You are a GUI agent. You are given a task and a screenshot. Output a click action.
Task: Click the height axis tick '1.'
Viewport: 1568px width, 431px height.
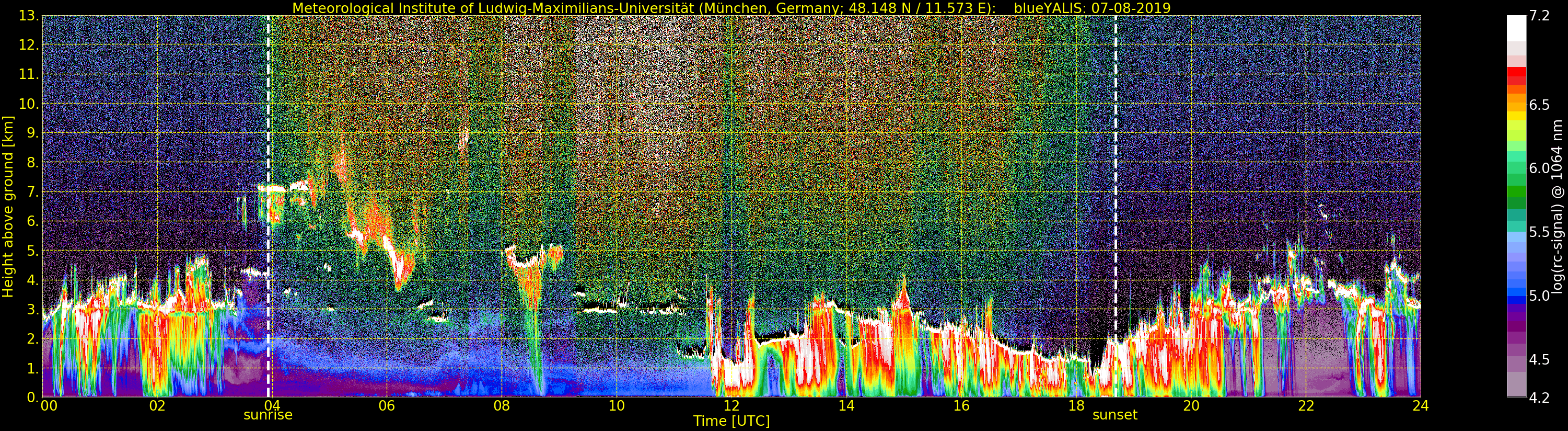pos(32,368)
